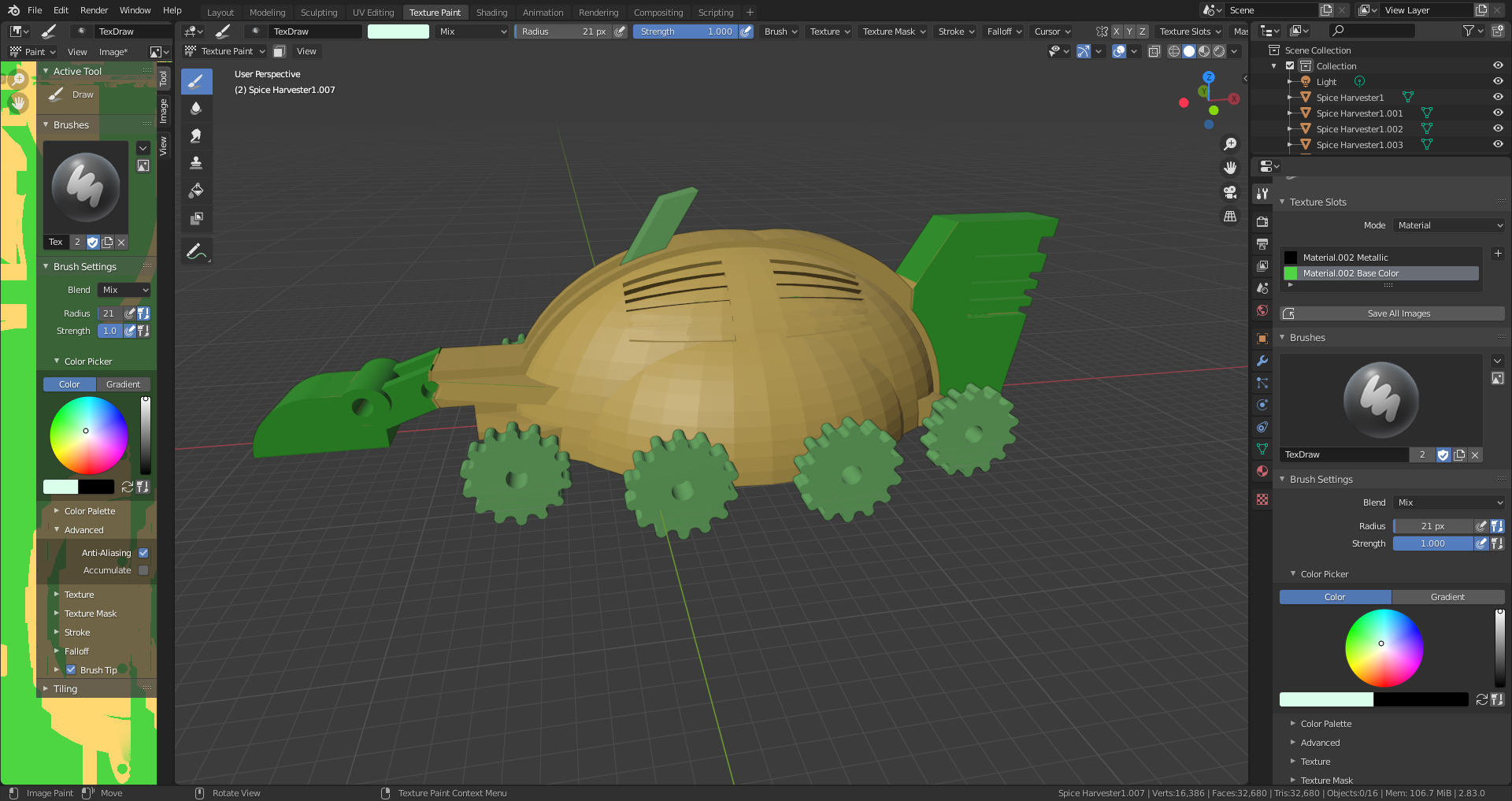Screen dimensions: 1512x801
Task: Open Texture properties checker tab
Action: tap(1262, 499)
